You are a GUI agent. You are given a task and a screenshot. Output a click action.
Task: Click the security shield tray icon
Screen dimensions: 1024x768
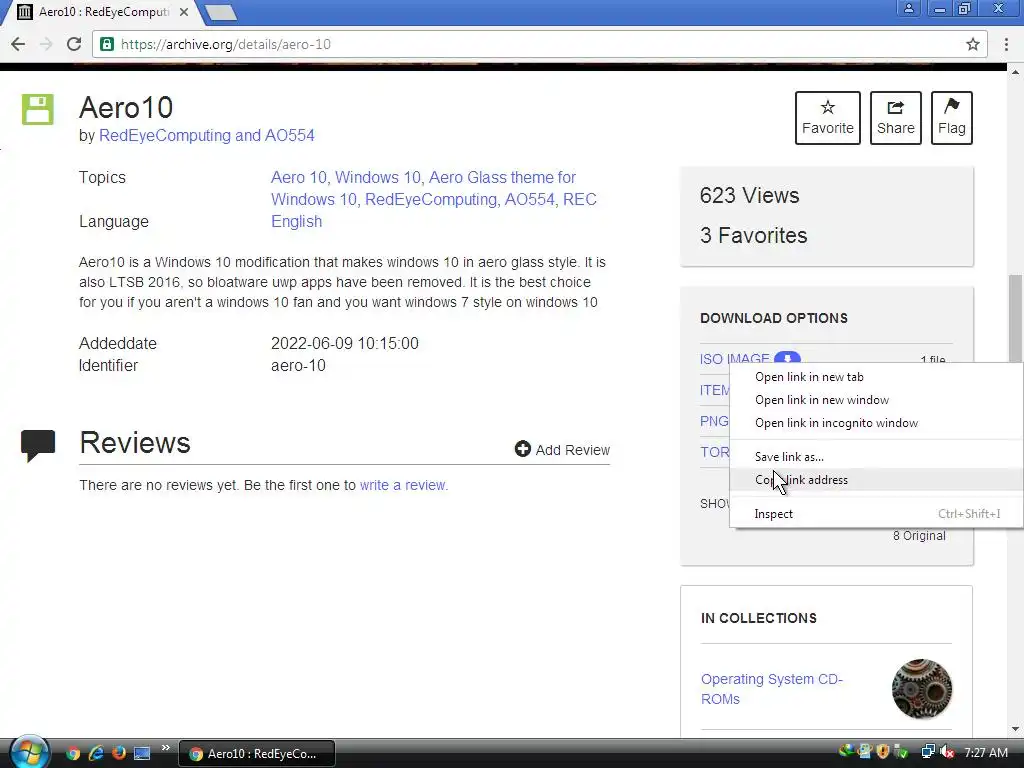(883, 752)
